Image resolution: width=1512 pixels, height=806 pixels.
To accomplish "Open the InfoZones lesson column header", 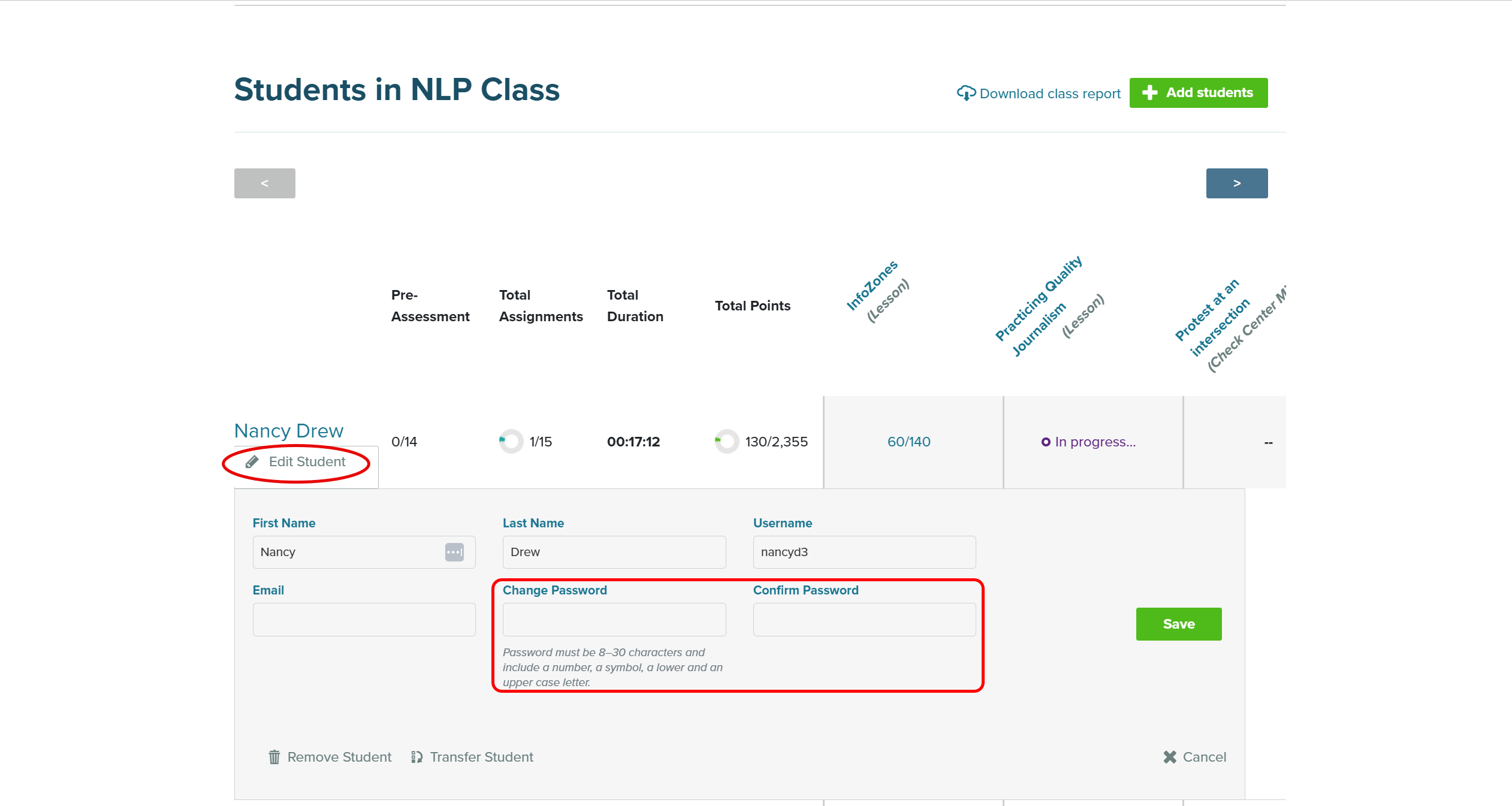I will click(872, 286).
